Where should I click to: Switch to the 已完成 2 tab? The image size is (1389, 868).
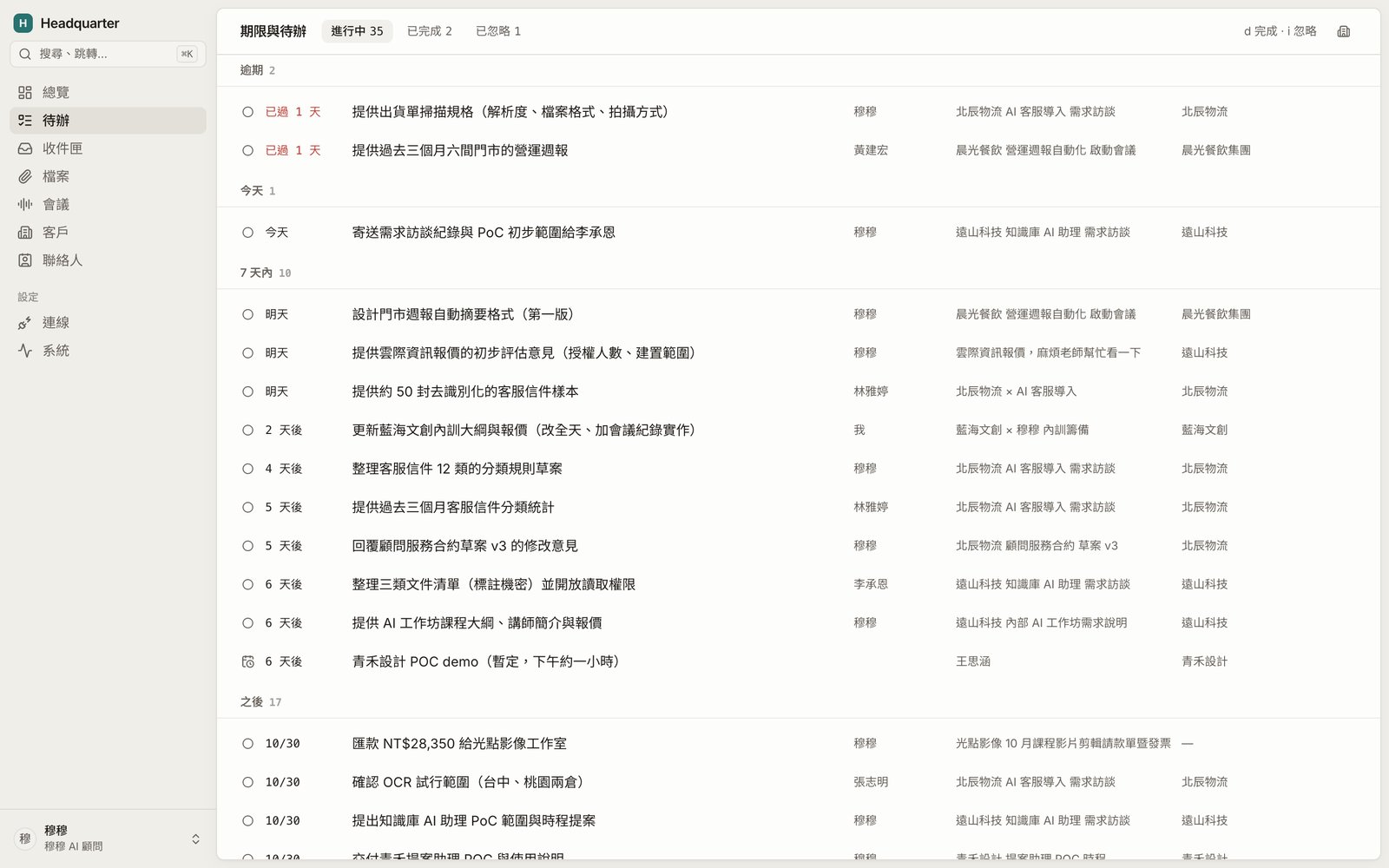pos(430,31)
